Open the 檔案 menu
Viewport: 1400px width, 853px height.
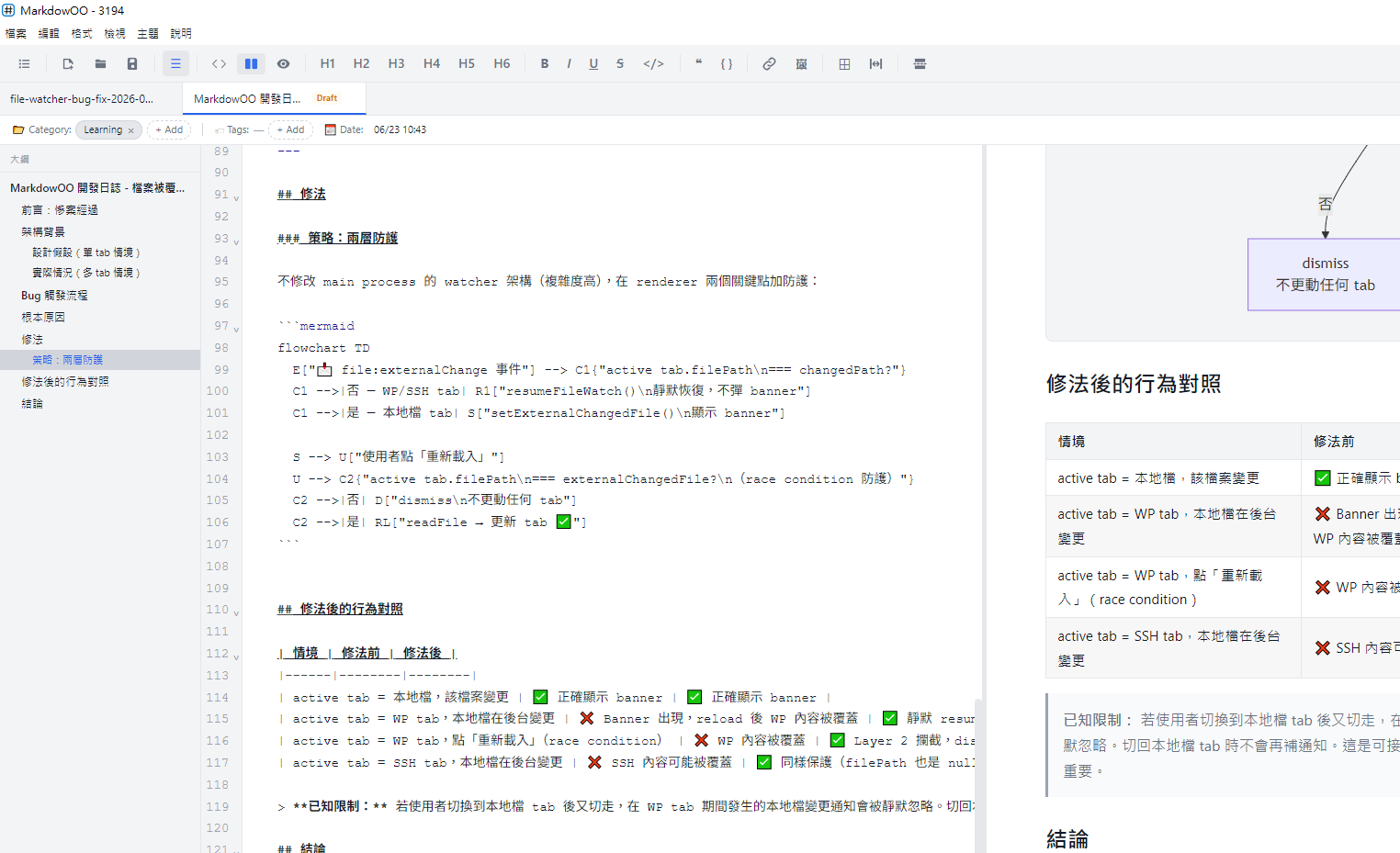point(16,33)
